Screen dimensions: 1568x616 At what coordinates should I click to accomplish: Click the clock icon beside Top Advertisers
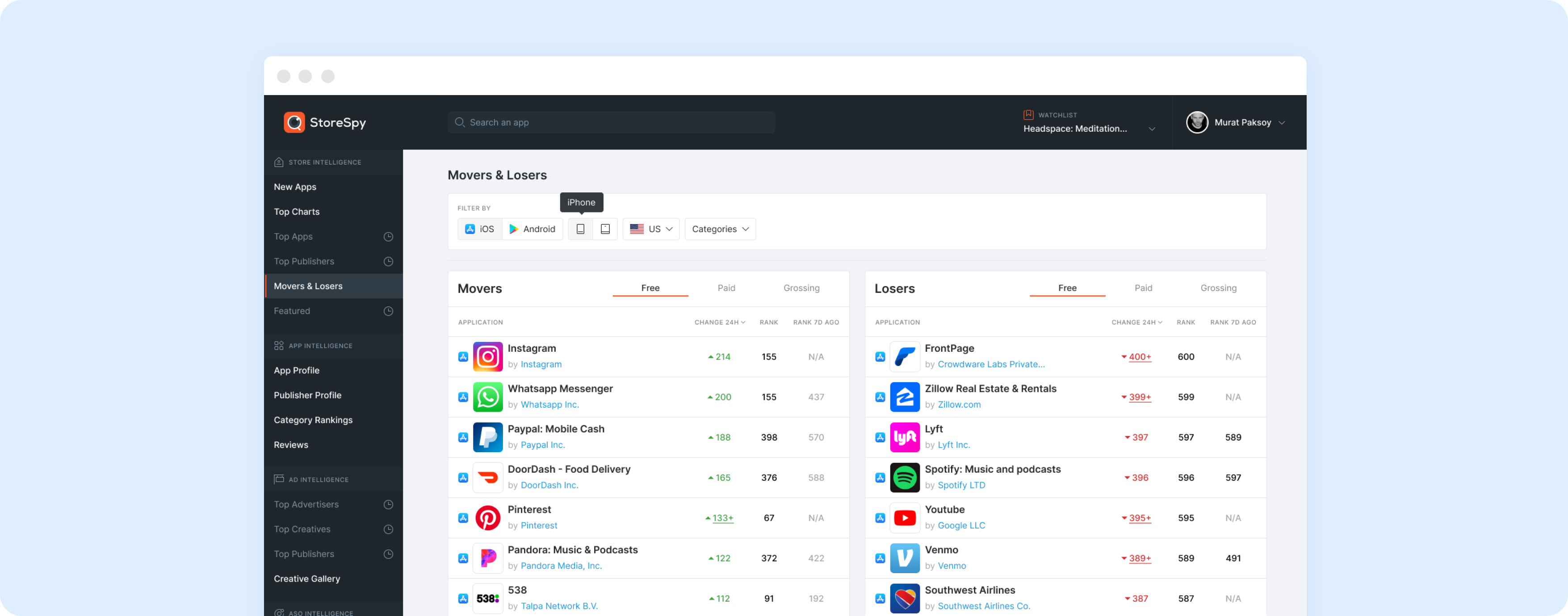[388, 504]
